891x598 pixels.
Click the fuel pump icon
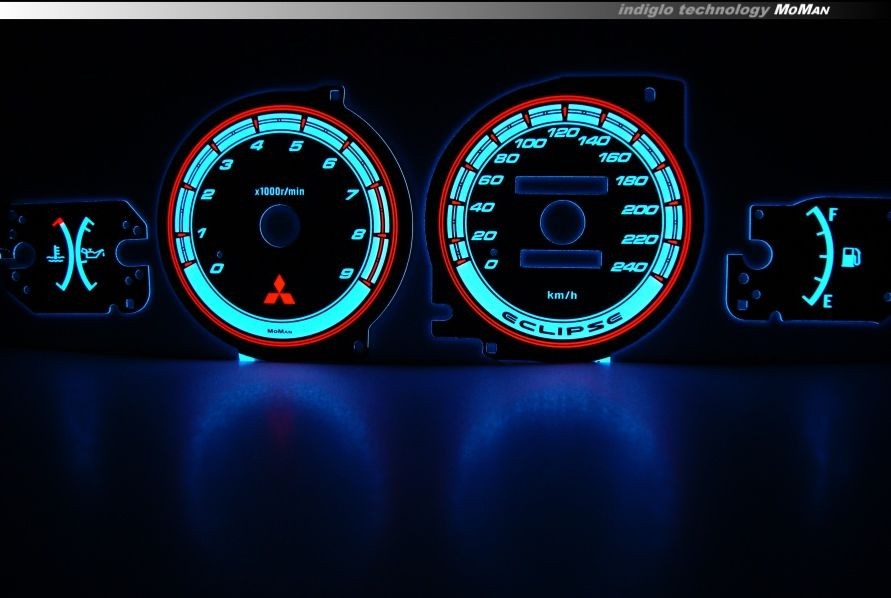(x=851, y=257)
